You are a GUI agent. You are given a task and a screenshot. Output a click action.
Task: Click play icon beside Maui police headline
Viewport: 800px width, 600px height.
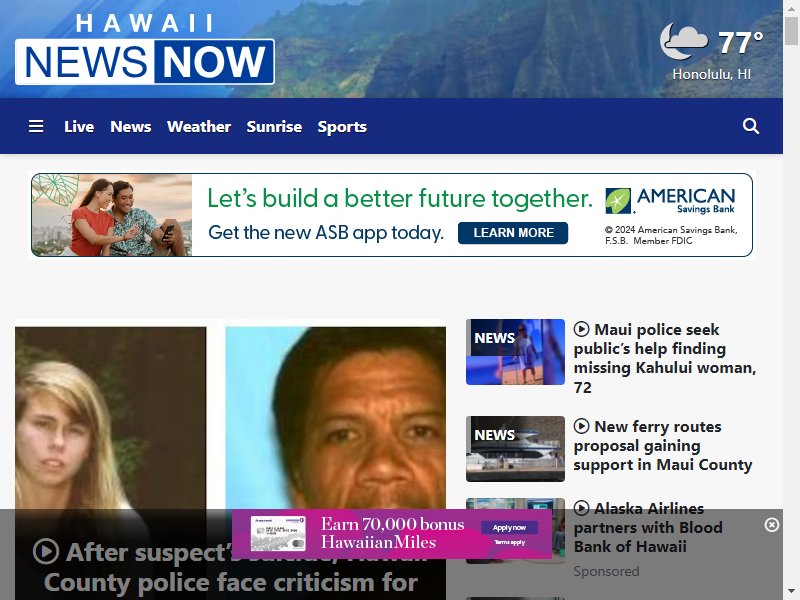pos(581,329)
